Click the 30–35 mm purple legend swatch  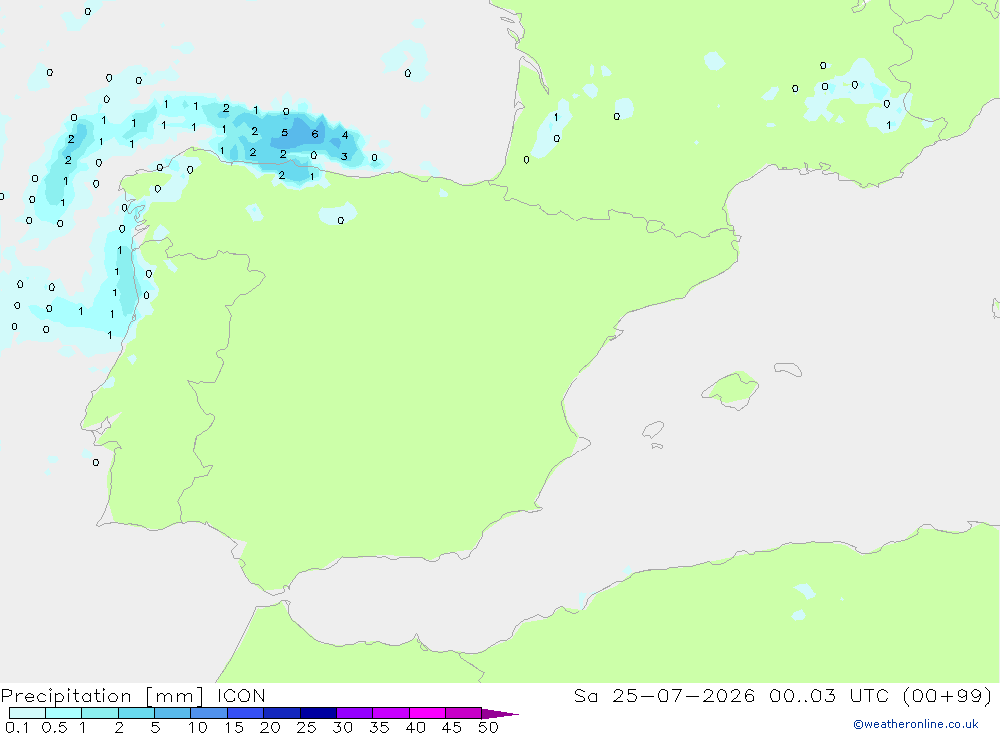pyautogui.click(x=354, y=713)
